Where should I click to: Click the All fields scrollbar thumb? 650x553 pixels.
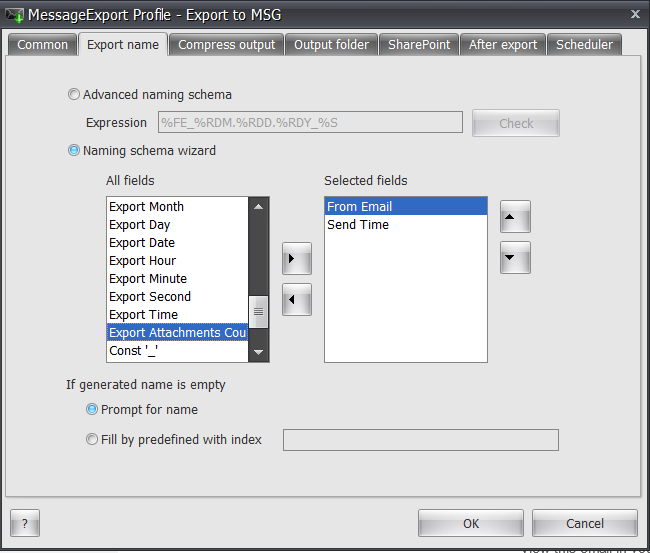point(259,312)
